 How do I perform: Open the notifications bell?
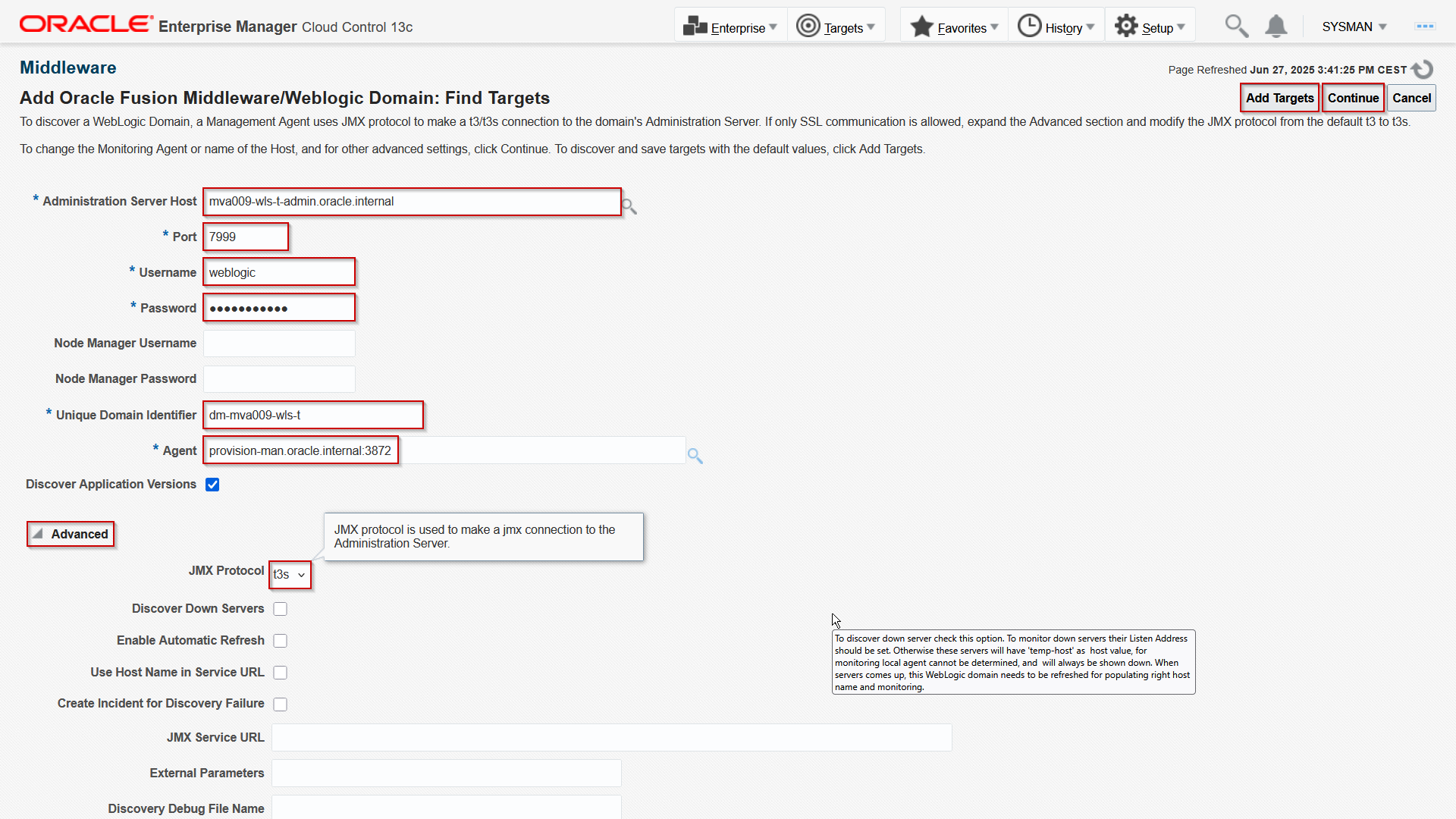coord(1276,27)
